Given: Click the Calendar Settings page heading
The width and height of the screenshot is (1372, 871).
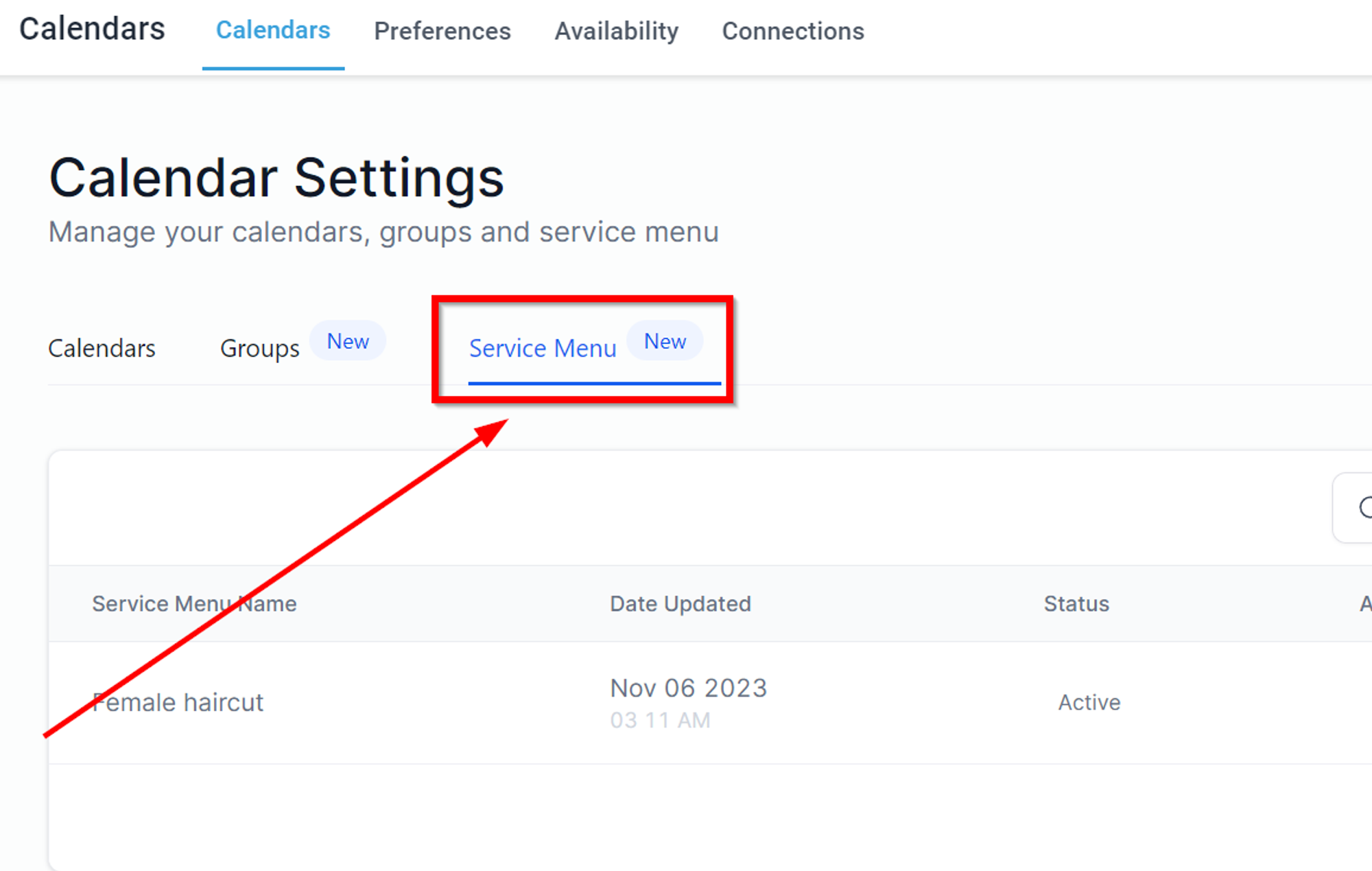Looking at the screenshot, I should [276, 178].
